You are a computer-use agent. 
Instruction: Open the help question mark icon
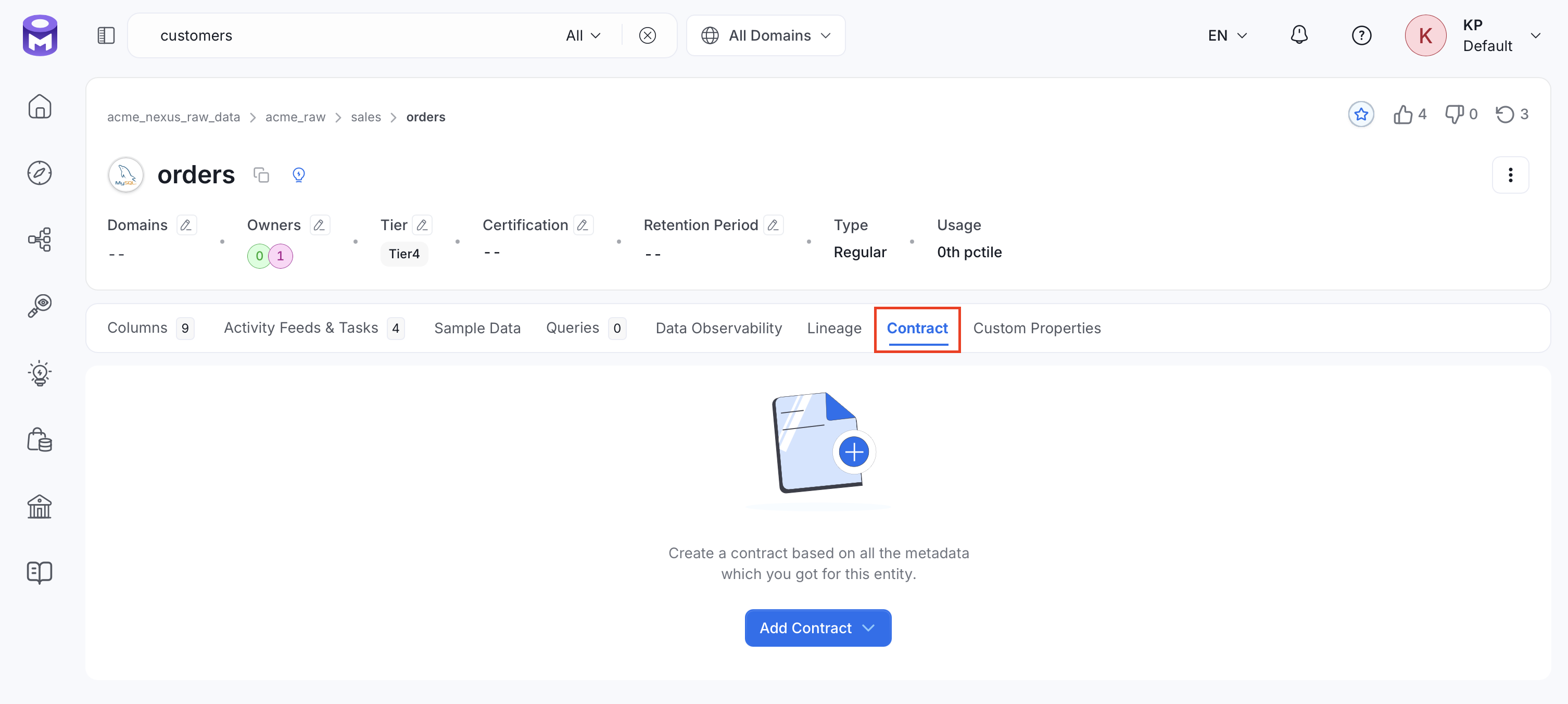click(1362, 35)
